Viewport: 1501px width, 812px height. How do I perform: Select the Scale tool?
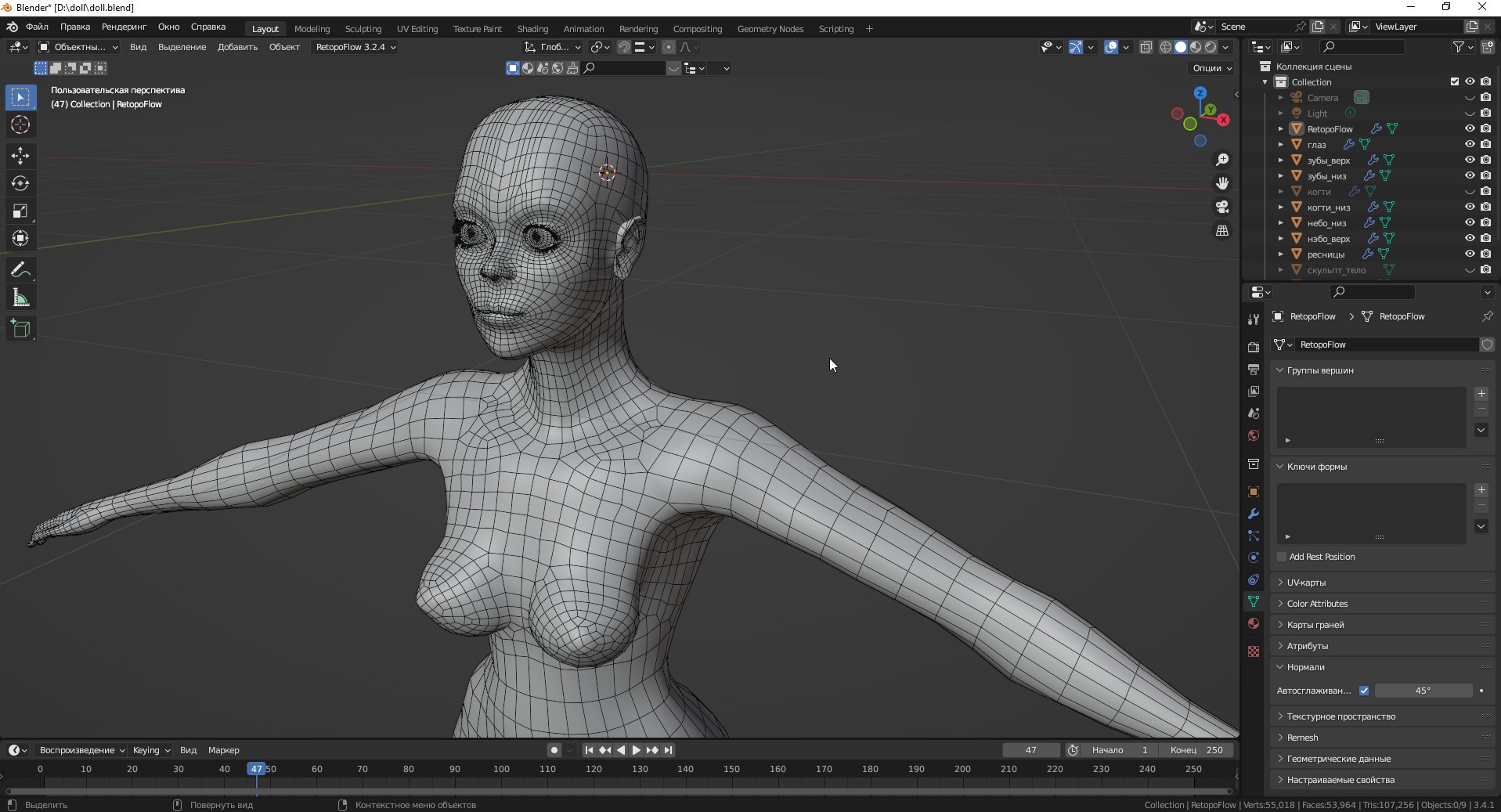pos(20,211)
